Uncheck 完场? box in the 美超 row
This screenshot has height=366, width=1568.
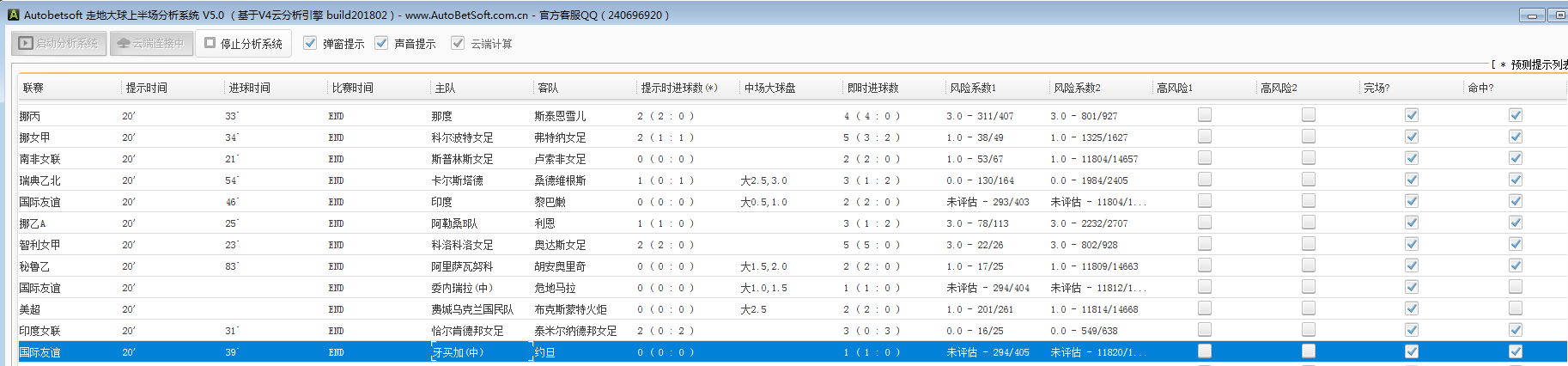click(x=1411, y=308)
